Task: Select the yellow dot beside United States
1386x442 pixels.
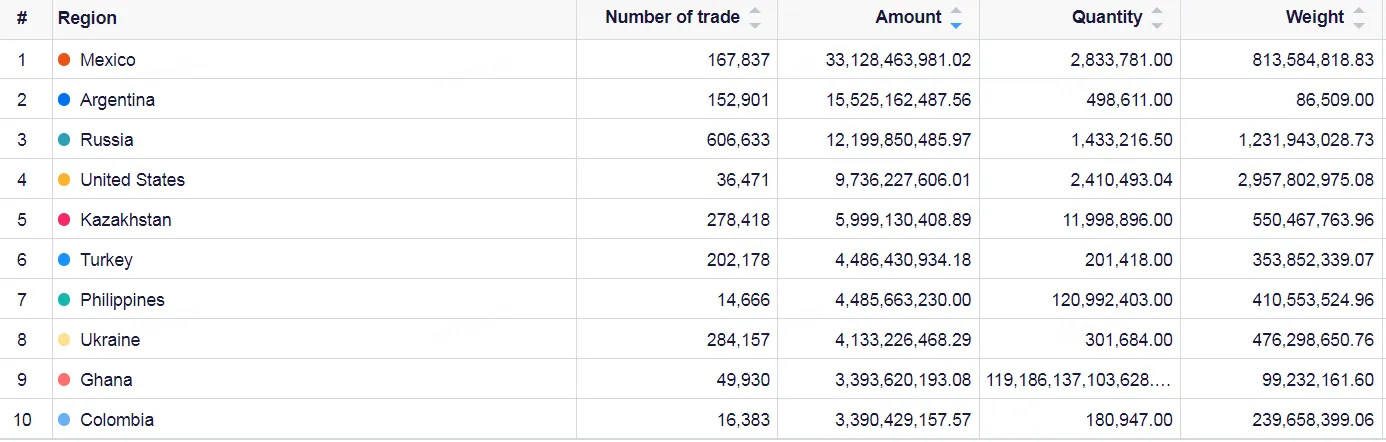Action: pyautogui.click(x=64, y=180)
